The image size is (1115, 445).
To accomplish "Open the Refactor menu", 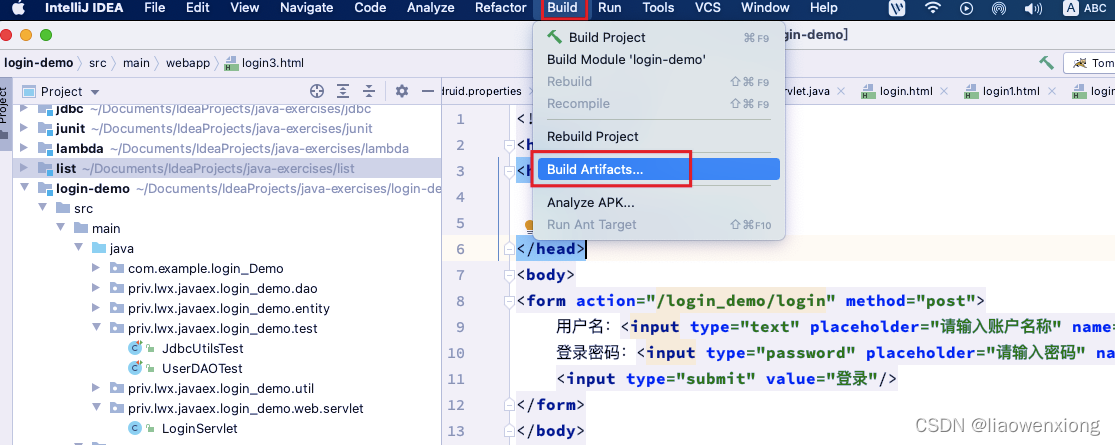I will click(501, 9).
